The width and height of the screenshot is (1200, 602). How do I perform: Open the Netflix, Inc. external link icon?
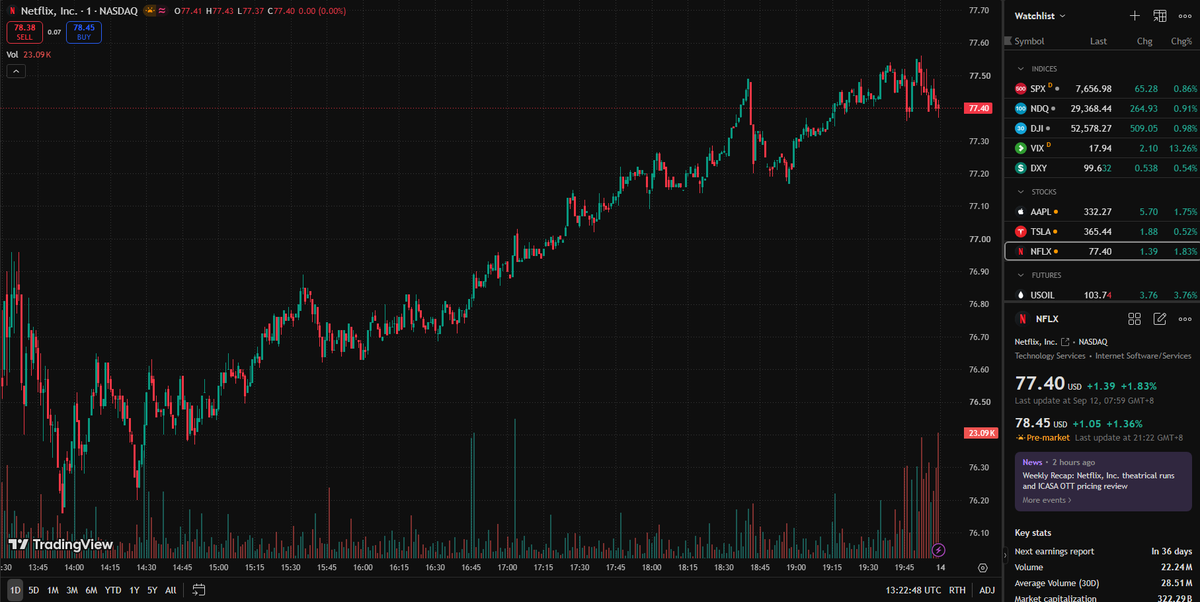pos(1065,342)
